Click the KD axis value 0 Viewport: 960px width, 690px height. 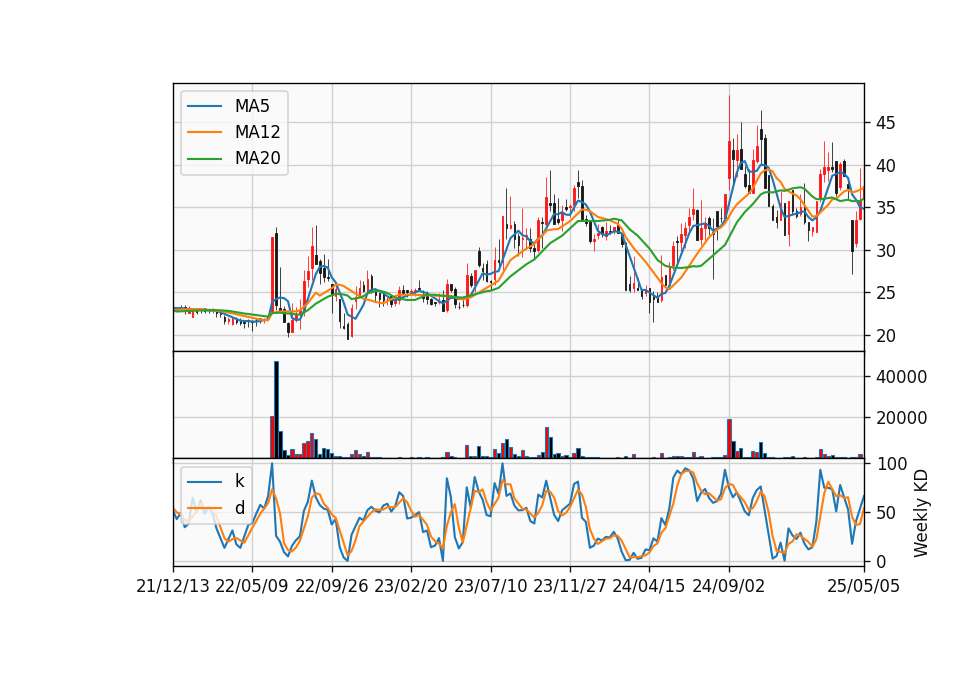coord(880,561)
